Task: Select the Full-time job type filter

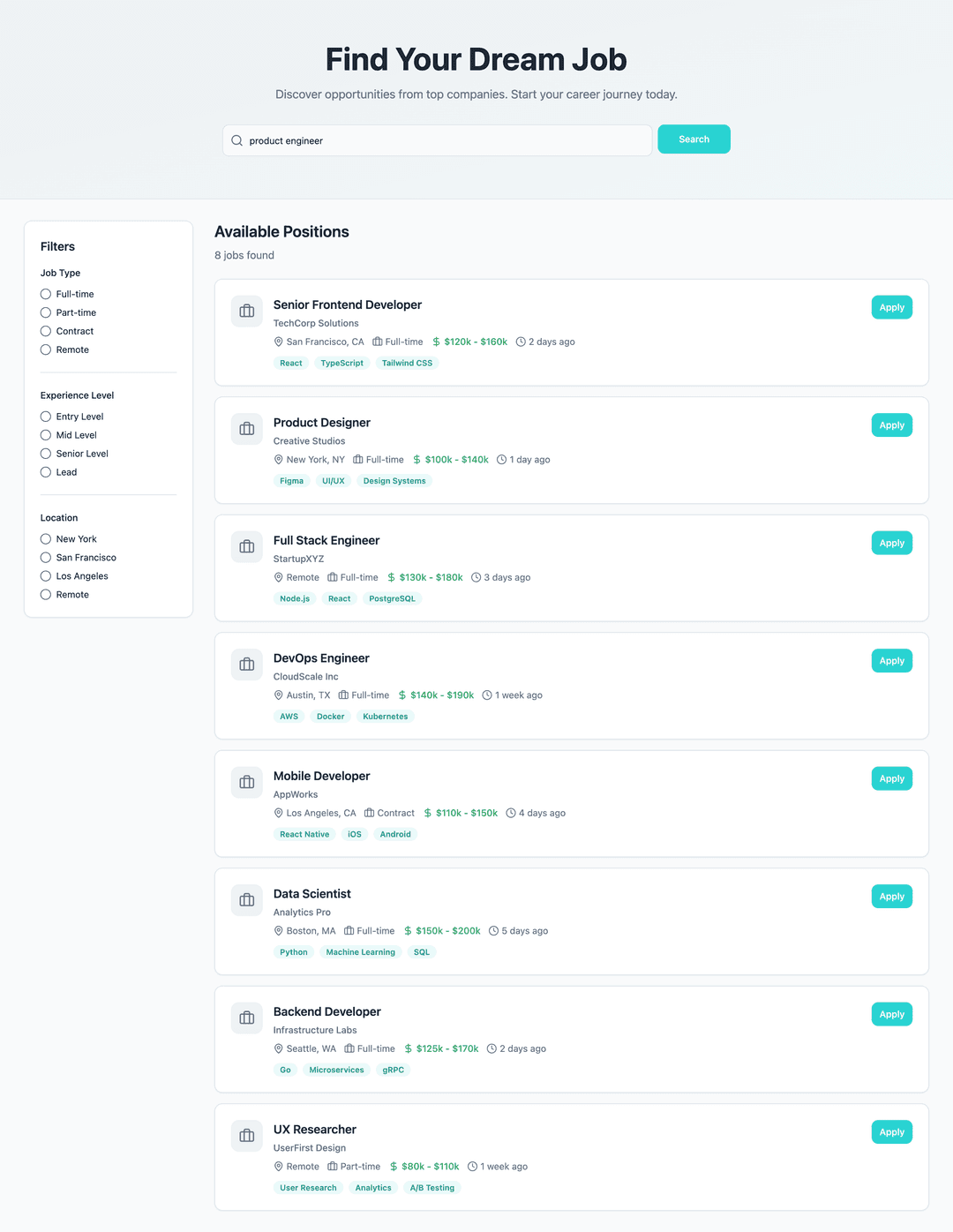Action: click(45, 294)
